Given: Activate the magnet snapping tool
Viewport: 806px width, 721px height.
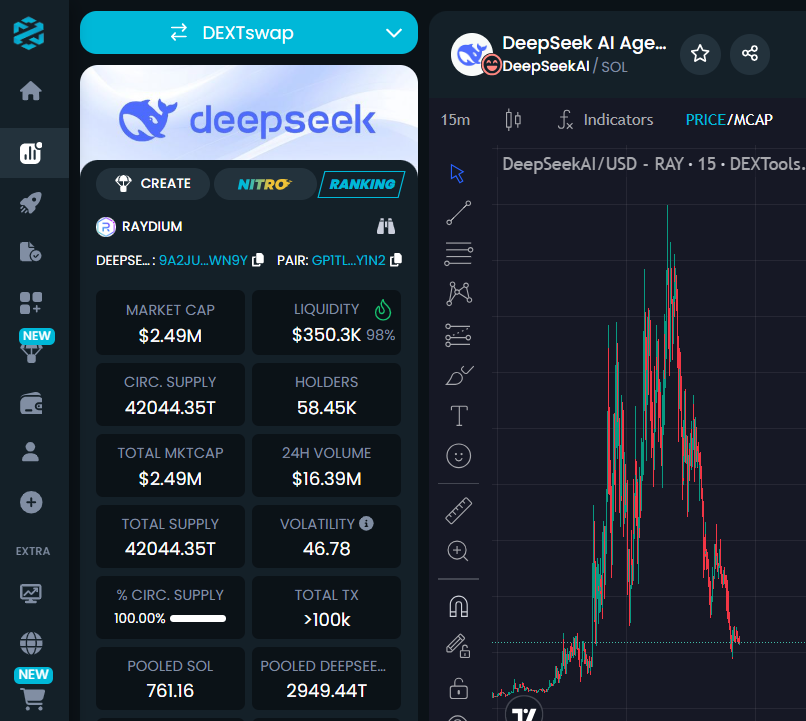Looking at the screenshot, I should click(x=458, y=604).
